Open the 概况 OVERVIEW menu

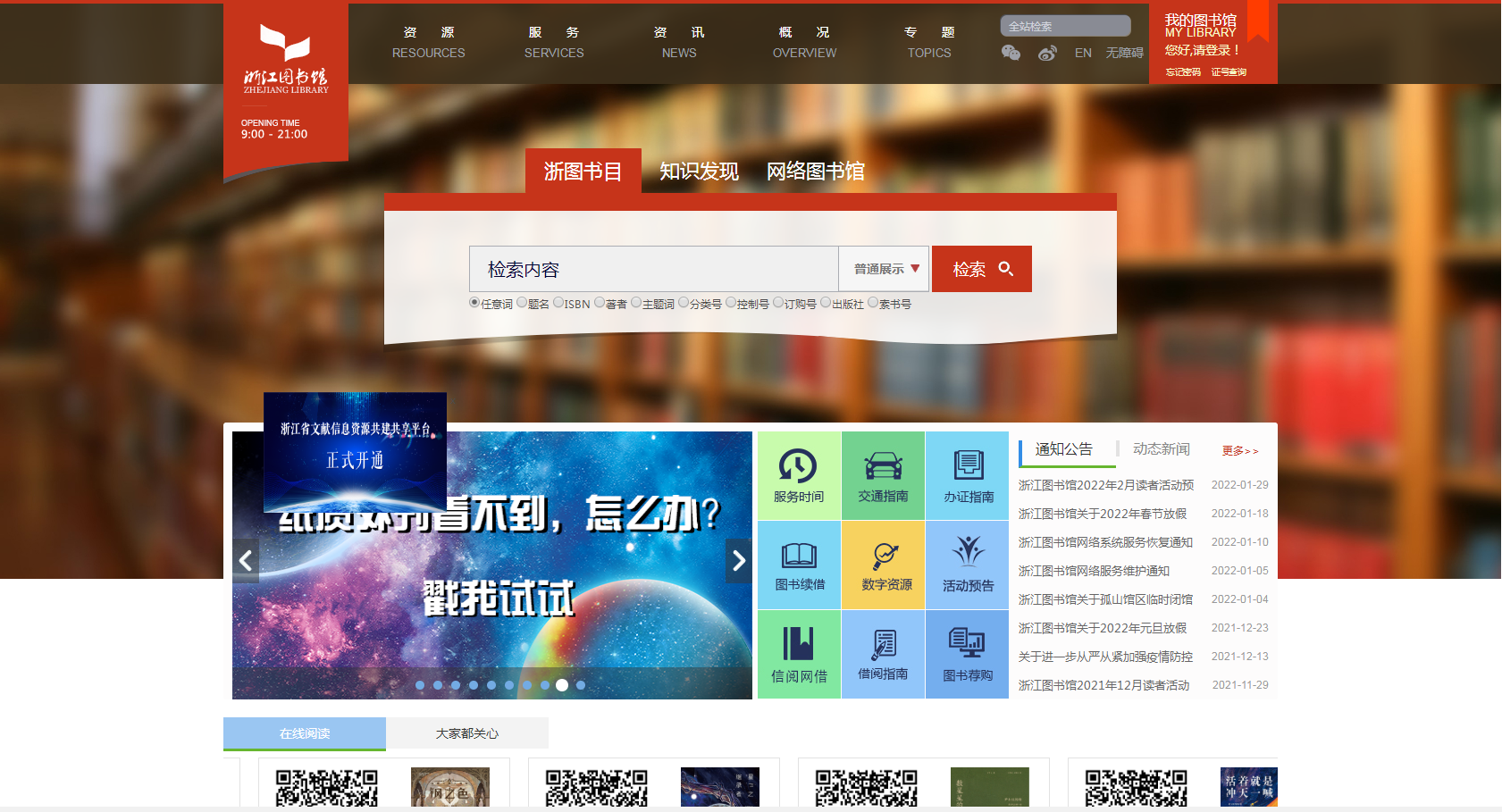tap(804, 42)
